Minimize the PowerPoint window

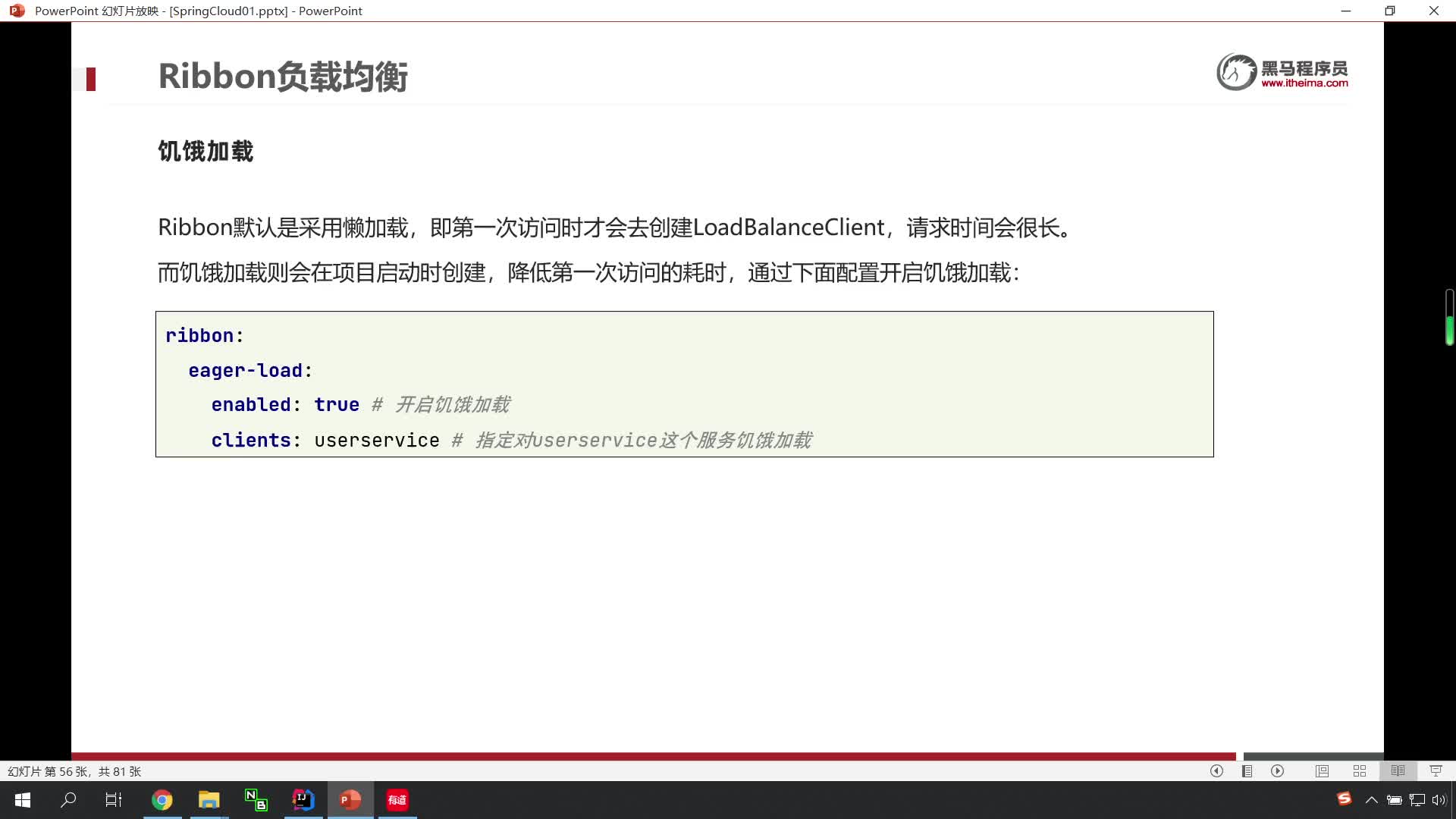click(x=1346, y=11)
